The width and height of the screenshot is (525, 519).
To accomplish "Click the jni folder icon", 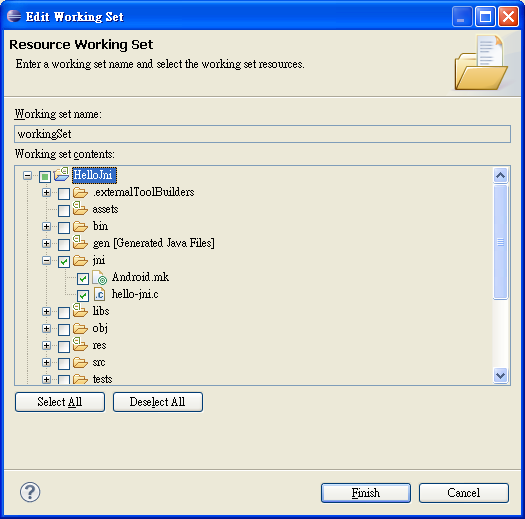I will (x=80, y=261).
